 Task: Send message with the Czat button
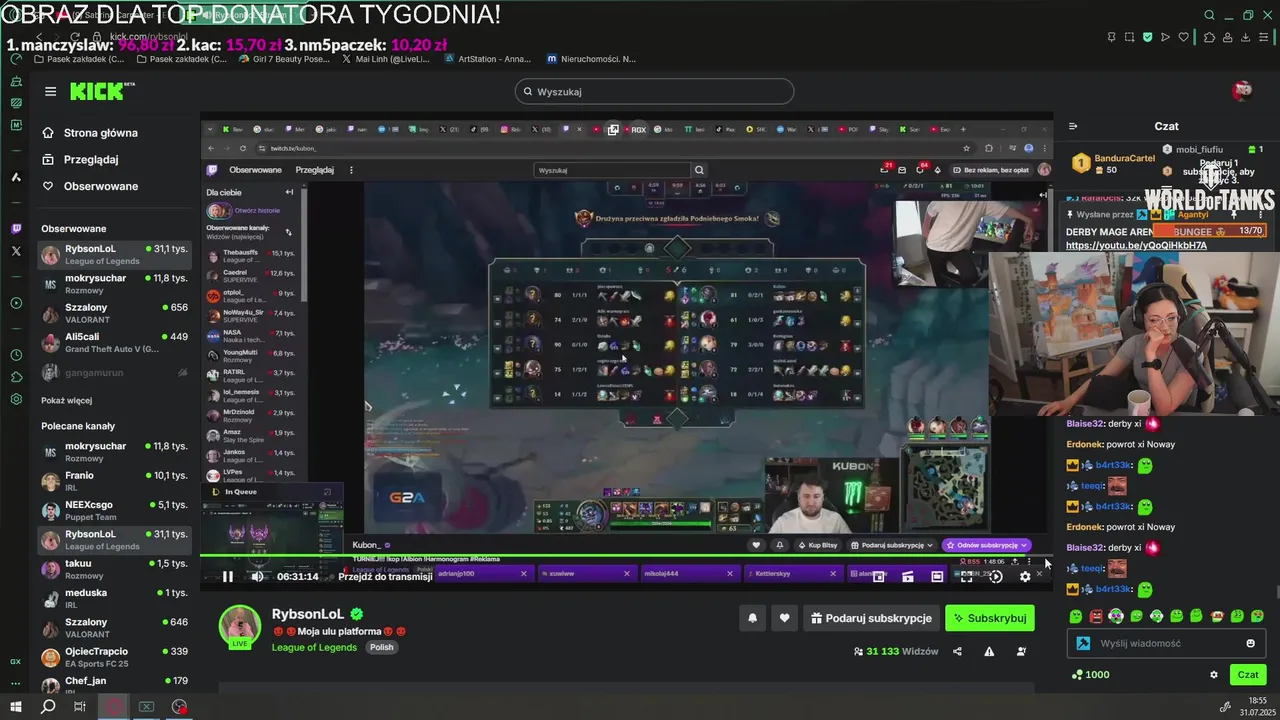tap(1248, 674)
